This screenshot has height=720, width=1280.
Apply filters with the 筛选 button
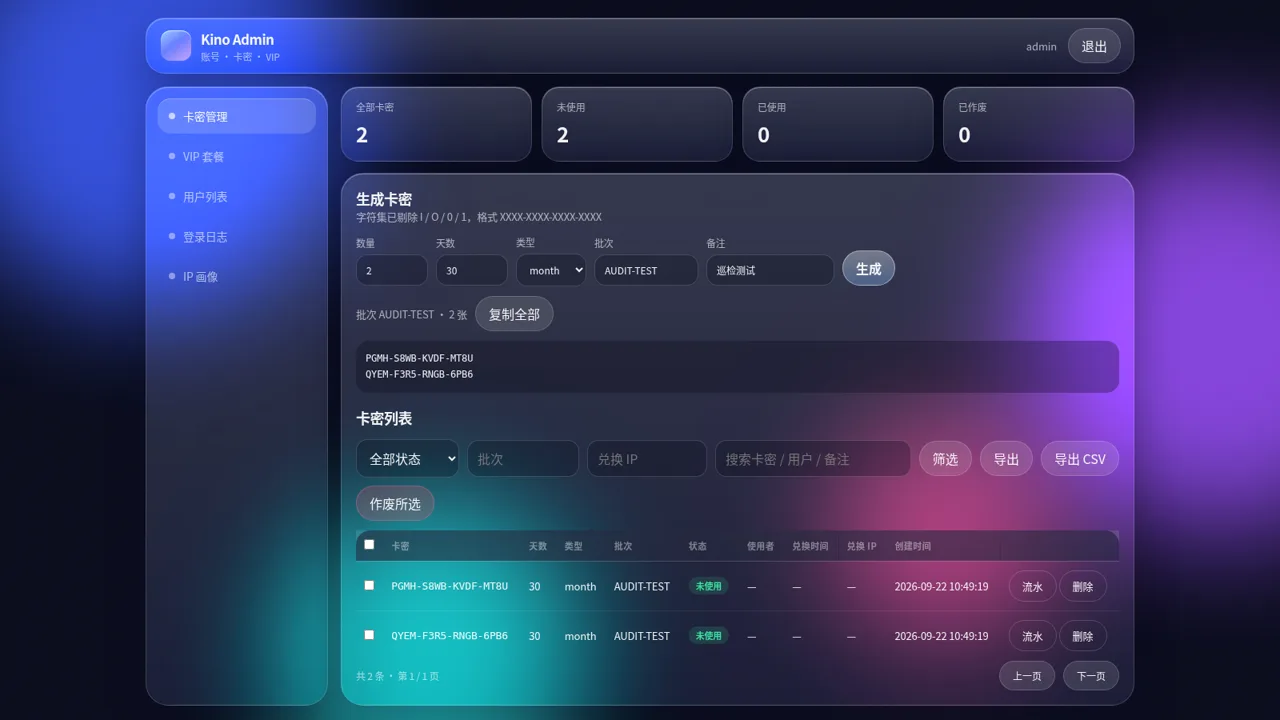[x=945, y=458]
